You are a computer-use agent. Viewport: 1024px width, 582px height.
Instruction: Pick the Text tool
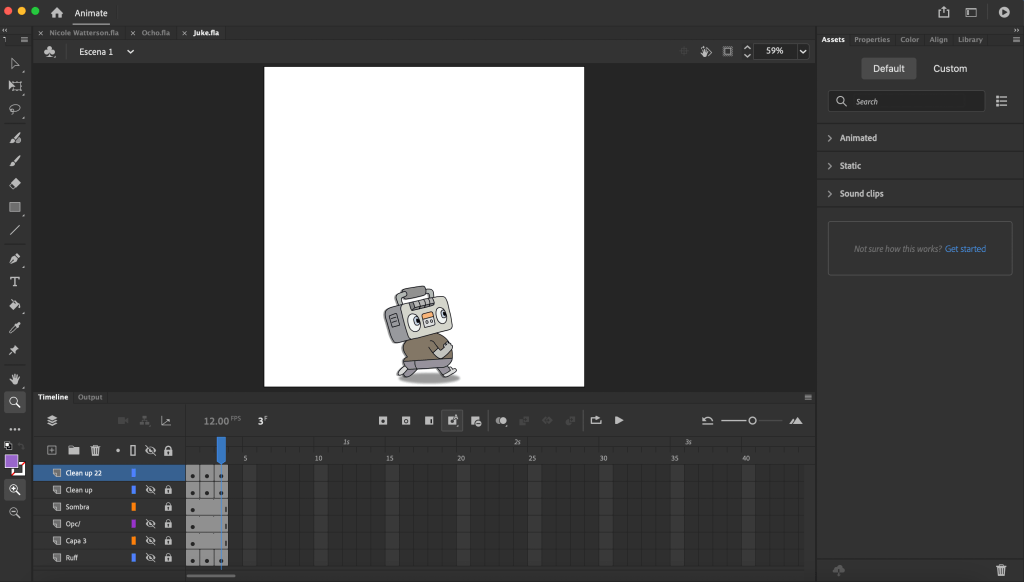[x=15, y=282]
